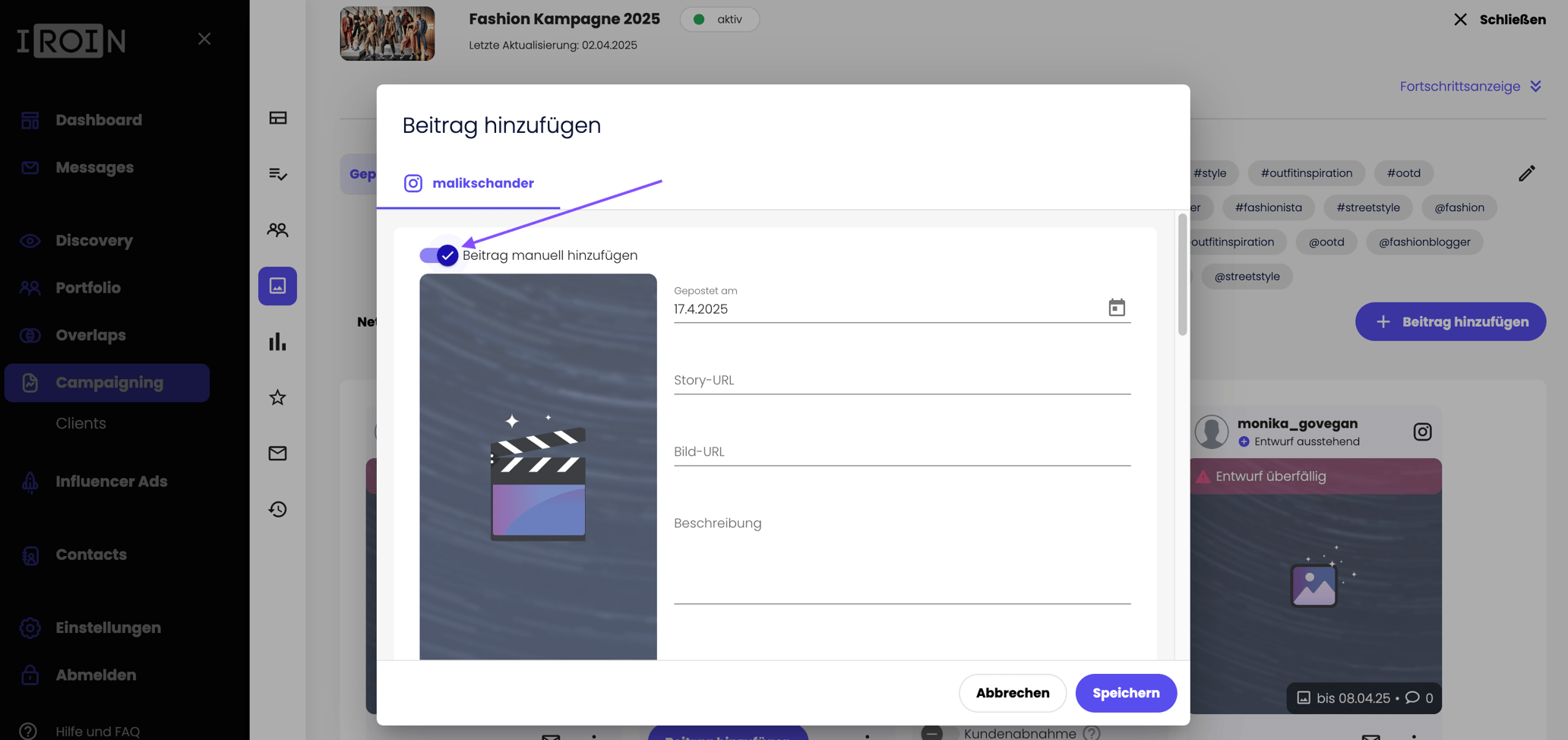
Task: Select Campaigning in sidebar
Action: (x=107, y=383)
